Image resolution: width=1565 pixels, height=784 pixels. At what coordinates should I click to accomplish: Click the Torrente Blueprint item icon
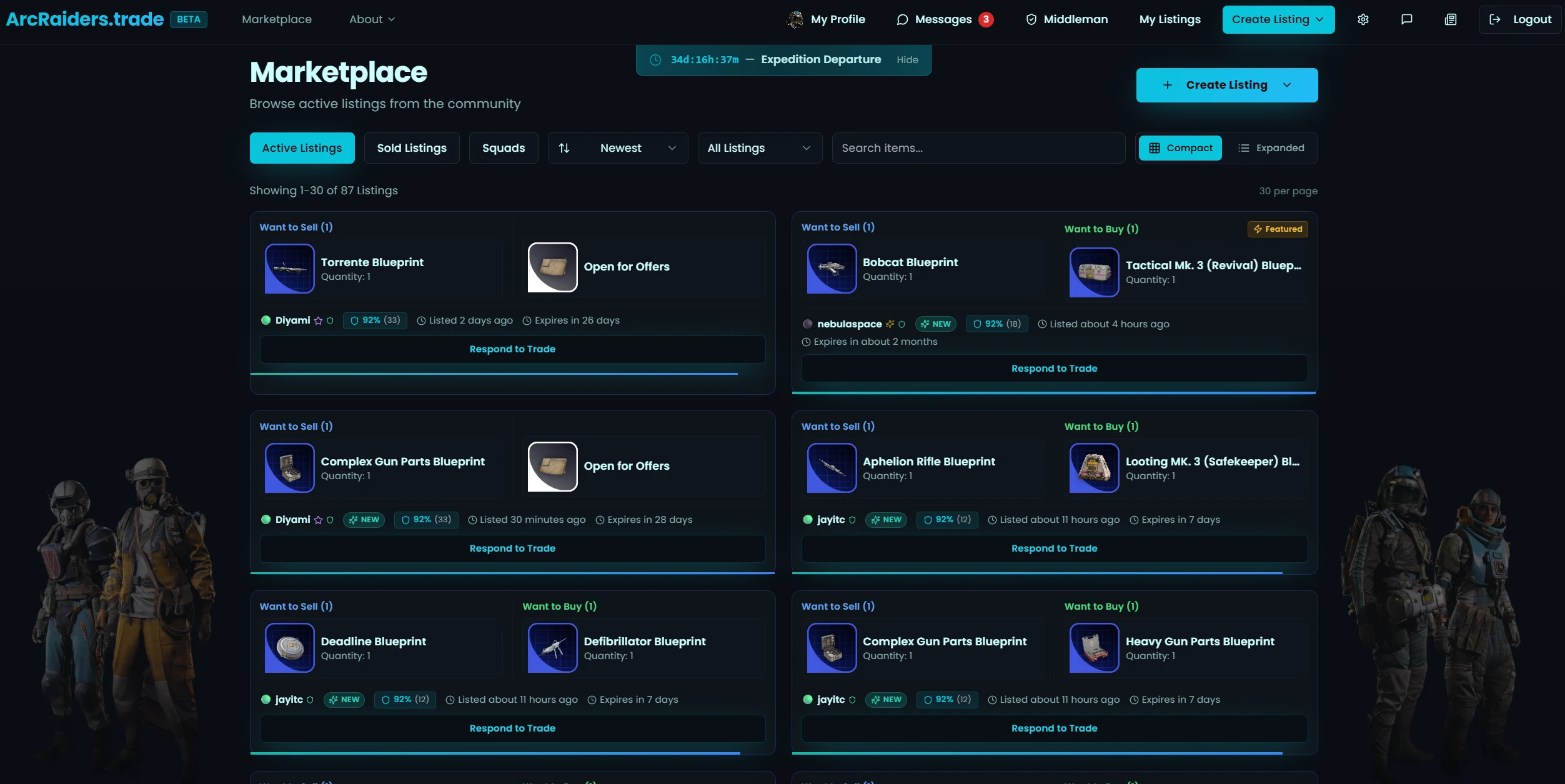289,269
